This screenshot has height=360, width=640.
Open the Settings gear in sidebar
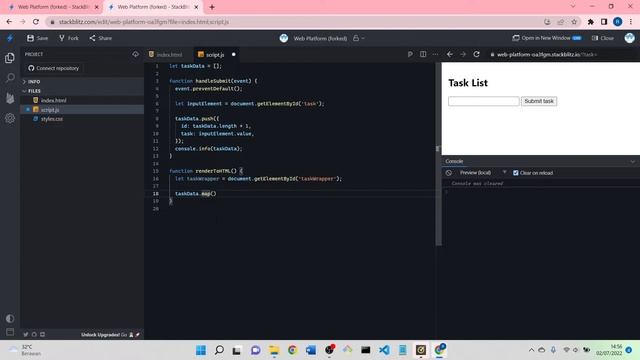click(x=10, y=118)
